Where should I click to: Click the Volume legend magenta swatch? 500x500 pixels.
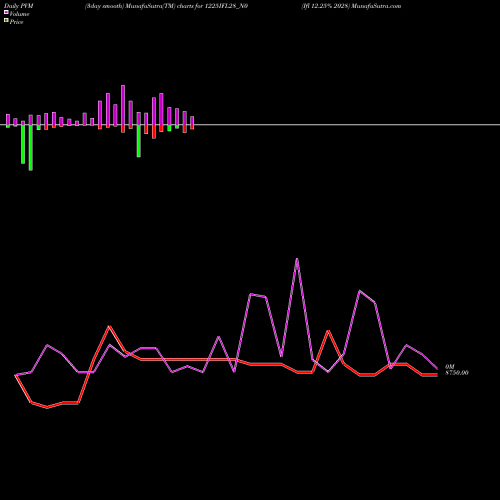point(6,12)
